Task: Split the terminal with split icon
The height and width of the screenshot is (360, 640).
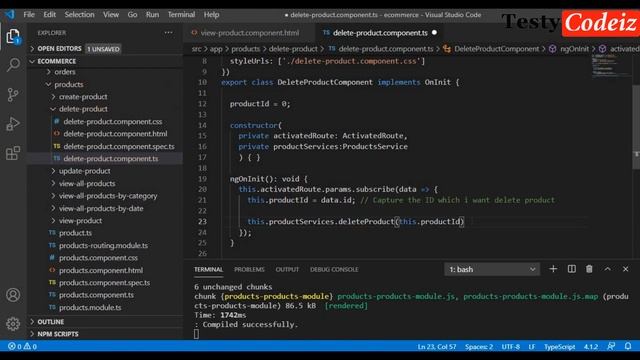Action: coord(571,269)
